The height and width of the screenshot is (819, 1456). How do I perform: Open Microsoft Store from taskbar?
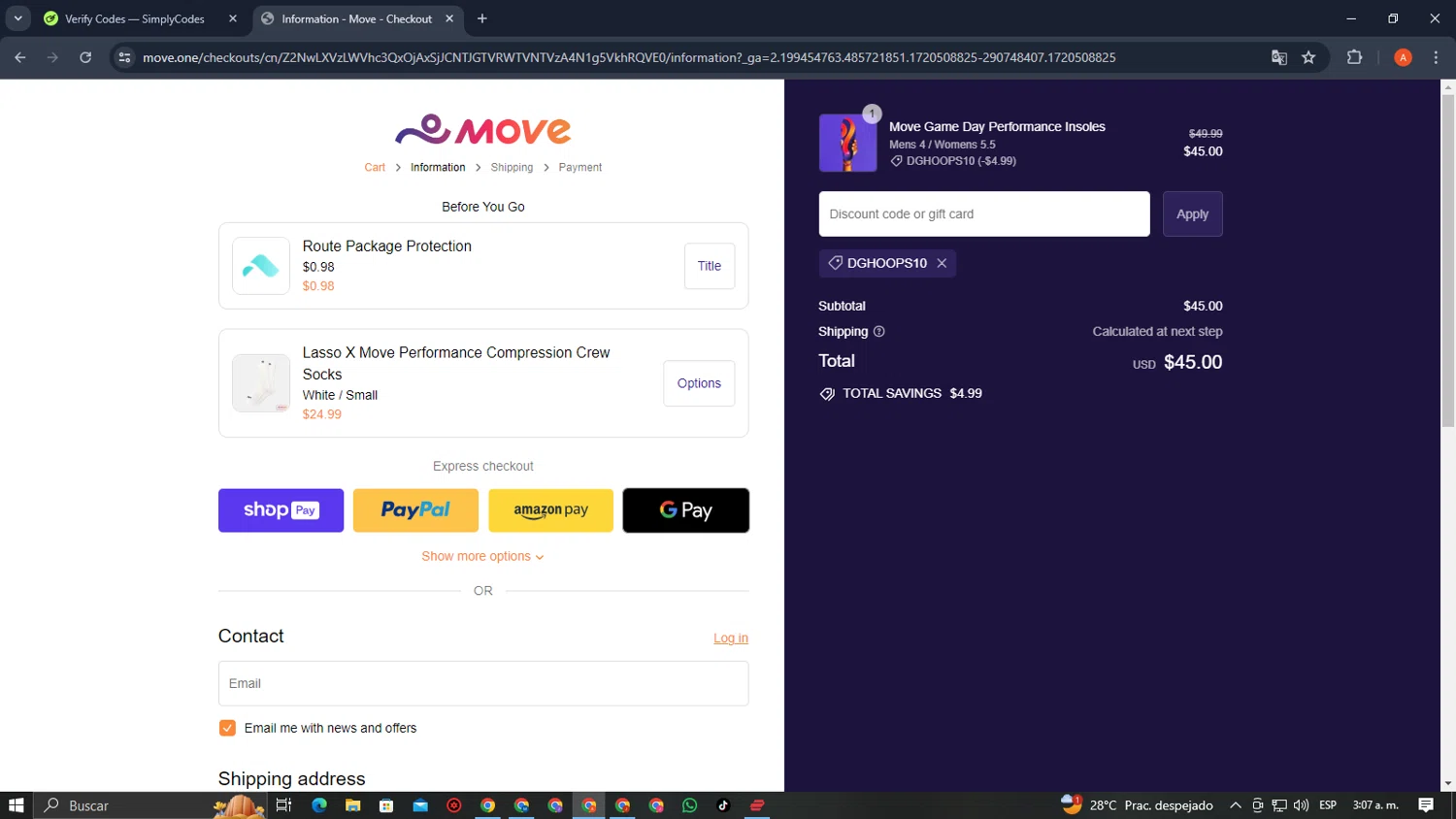pyautogui.click(x=386, y=805)
